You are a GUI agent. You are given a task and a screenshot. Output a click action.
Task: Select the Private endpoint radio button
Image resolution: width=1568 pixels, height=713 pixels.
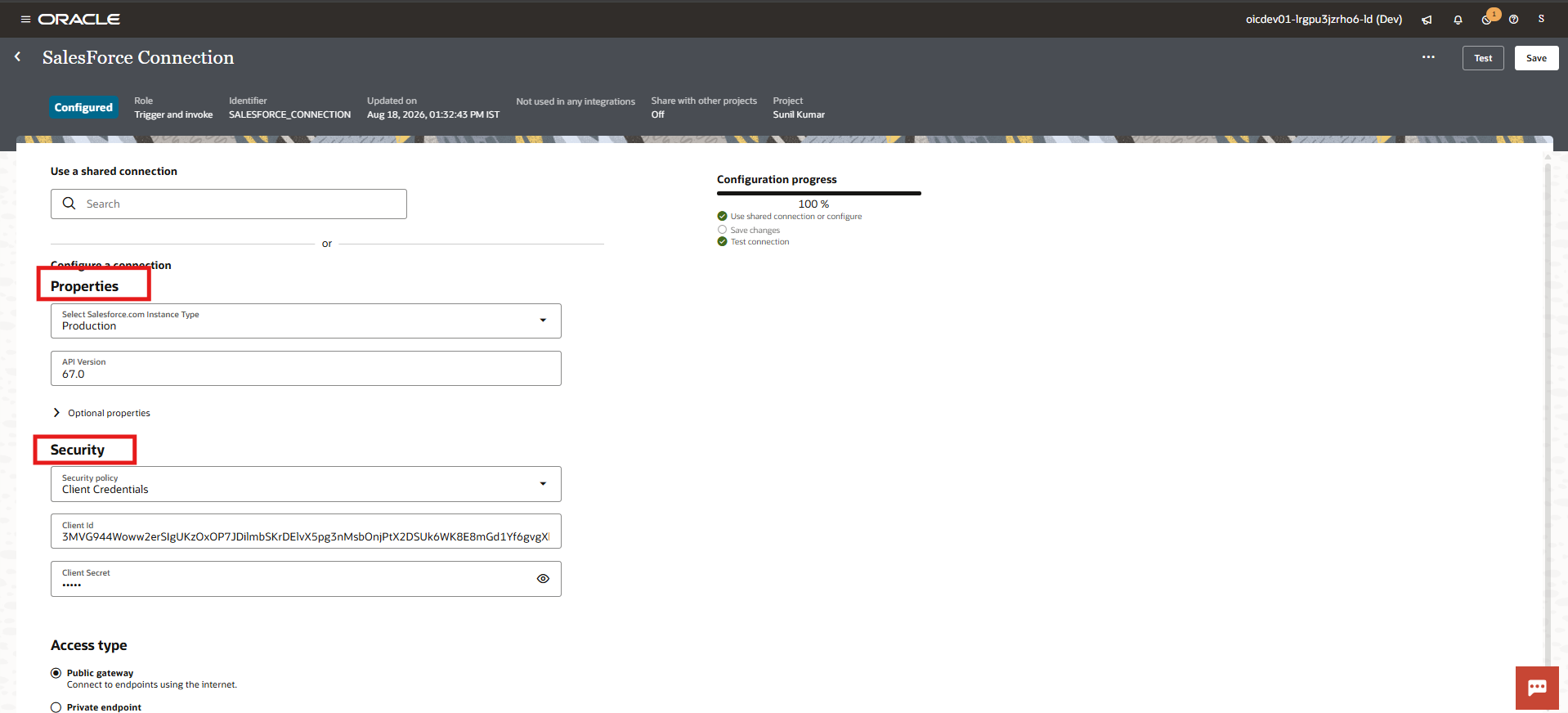(x=56, y=707)
